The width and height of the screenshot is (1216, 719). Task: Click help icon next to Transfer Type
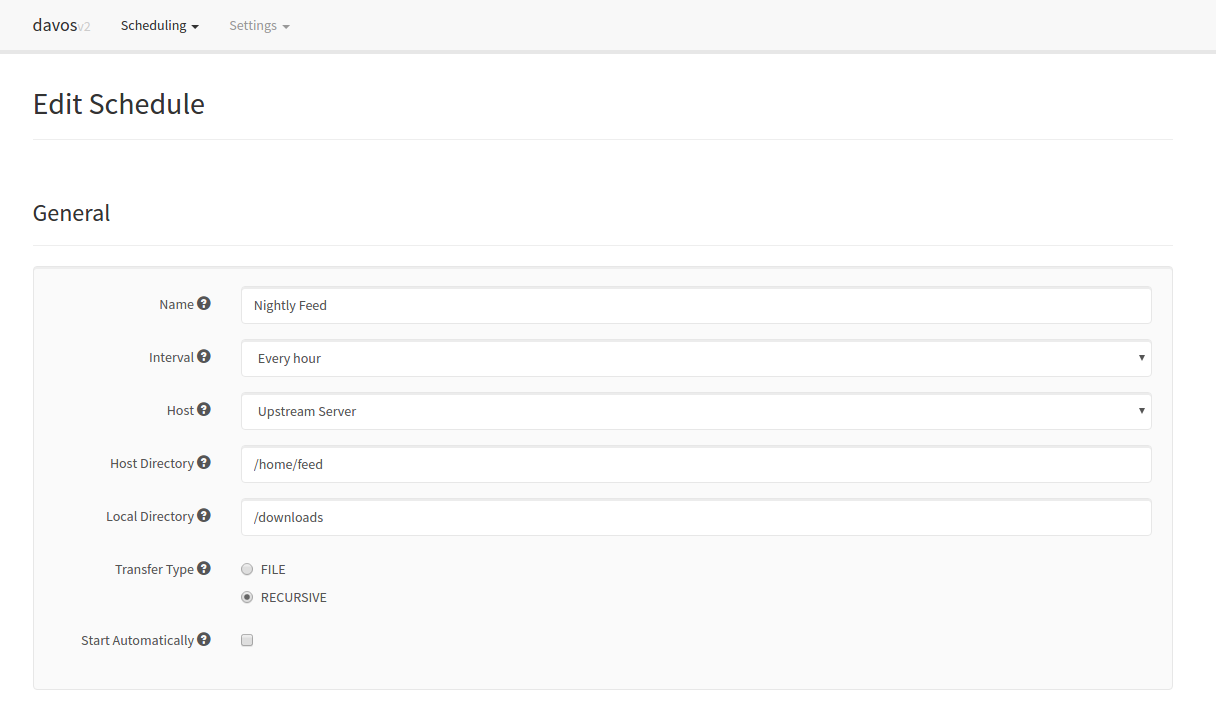click(x=204, y=568)
